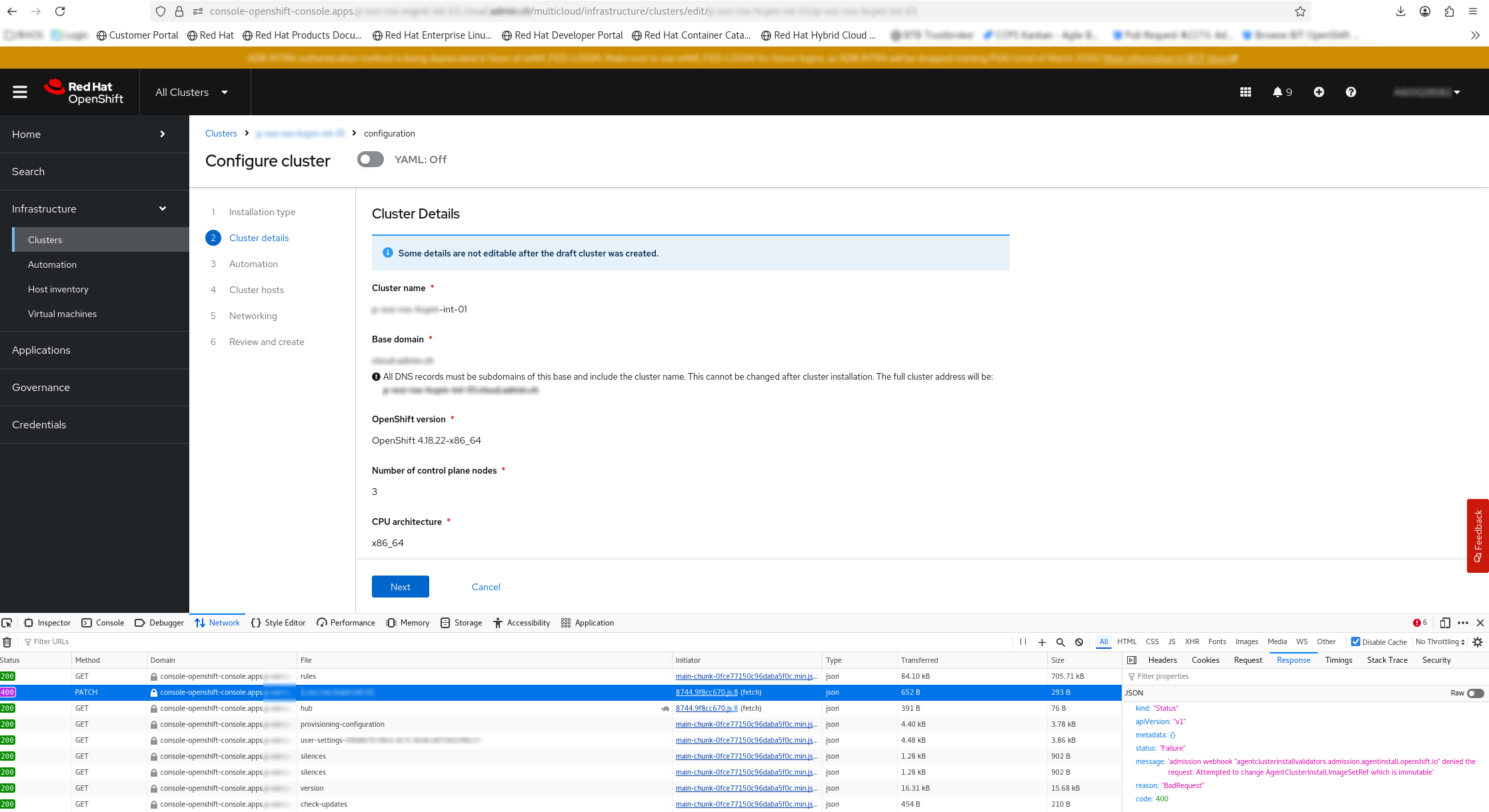Pick an element with the inspector picker icon
Image resolution: width=1489 pixels, height=812 pixels.
(x=7, y=623)
